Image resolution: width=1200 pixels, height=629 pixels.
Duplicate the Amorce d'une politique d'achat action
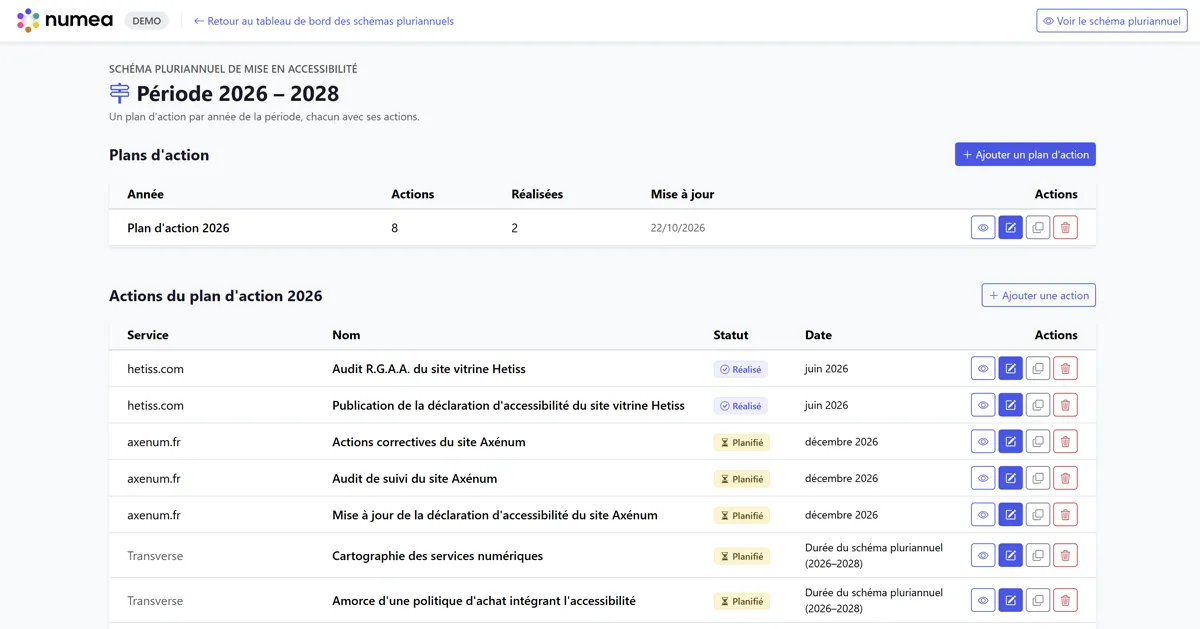(1038, 600)
